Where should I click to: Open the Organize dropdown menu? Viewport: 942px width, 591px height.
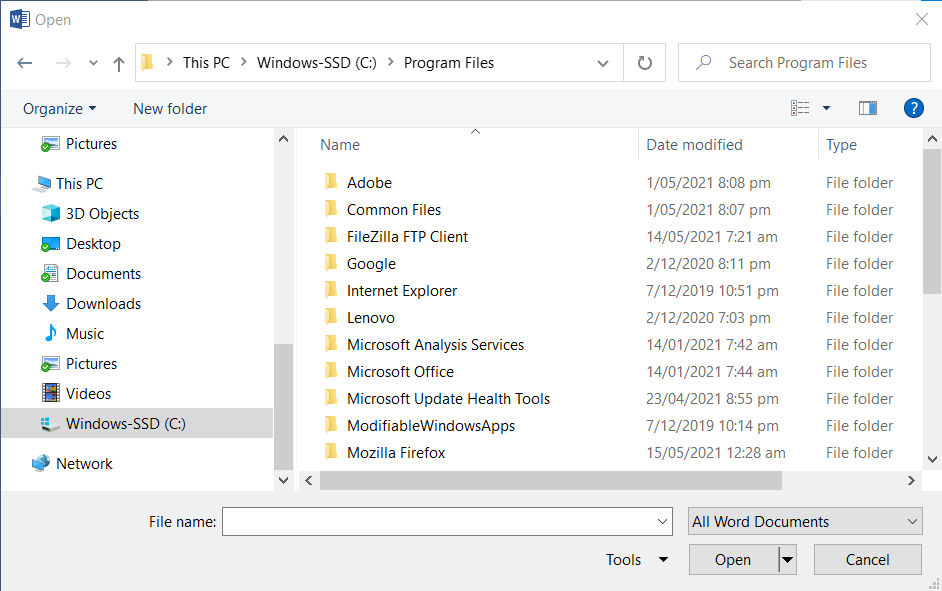click(59, 109)
